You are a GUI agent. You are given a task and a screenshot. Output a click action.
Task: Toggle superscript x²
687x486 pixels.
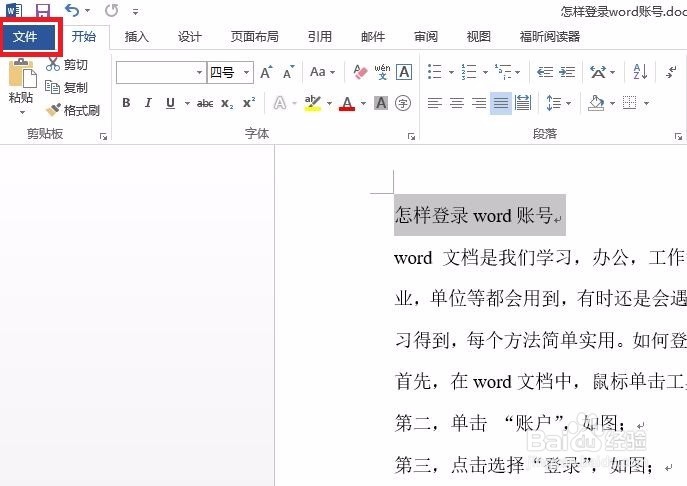pyautogui.click(x=249, y=103)
